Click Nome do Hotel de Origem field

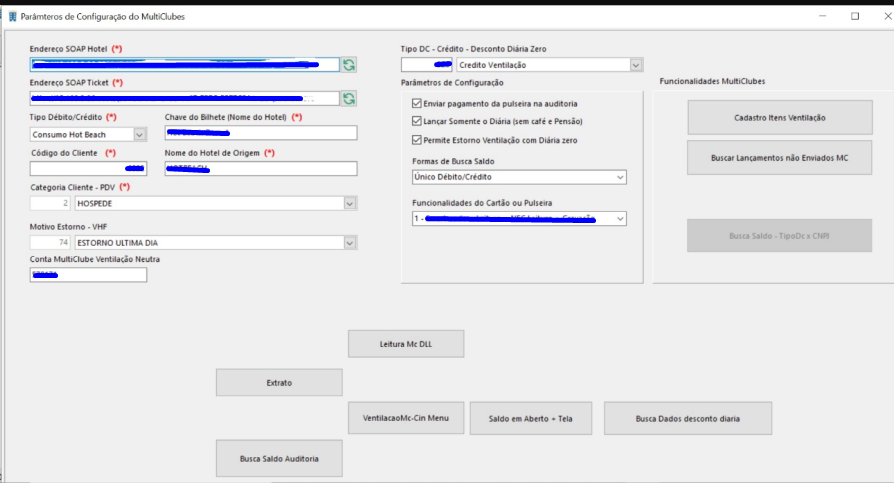[261, 168]
